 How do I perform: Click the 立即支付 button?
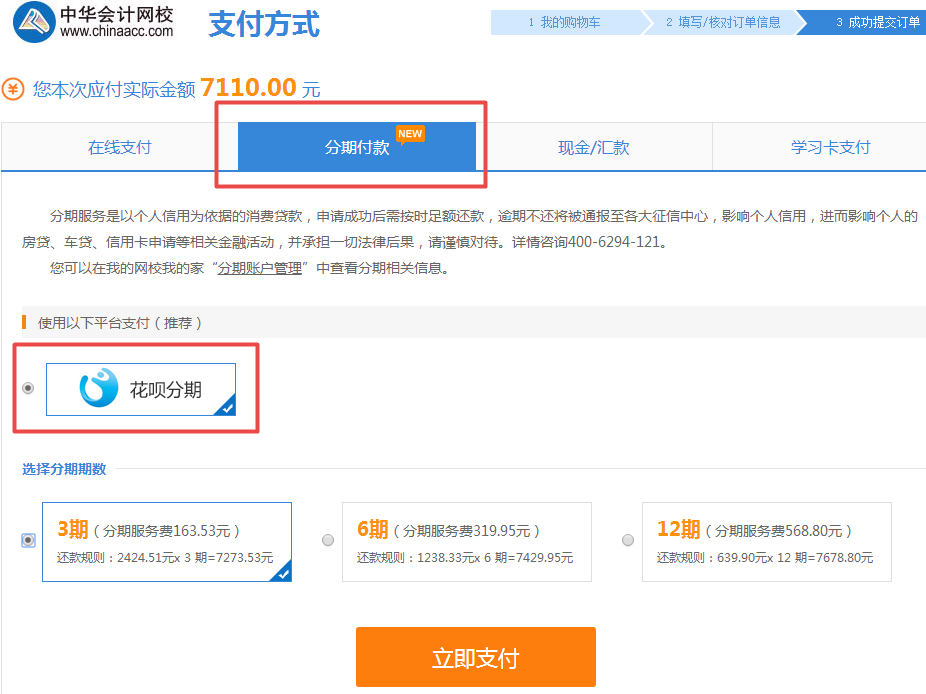(x=475, y=657)
